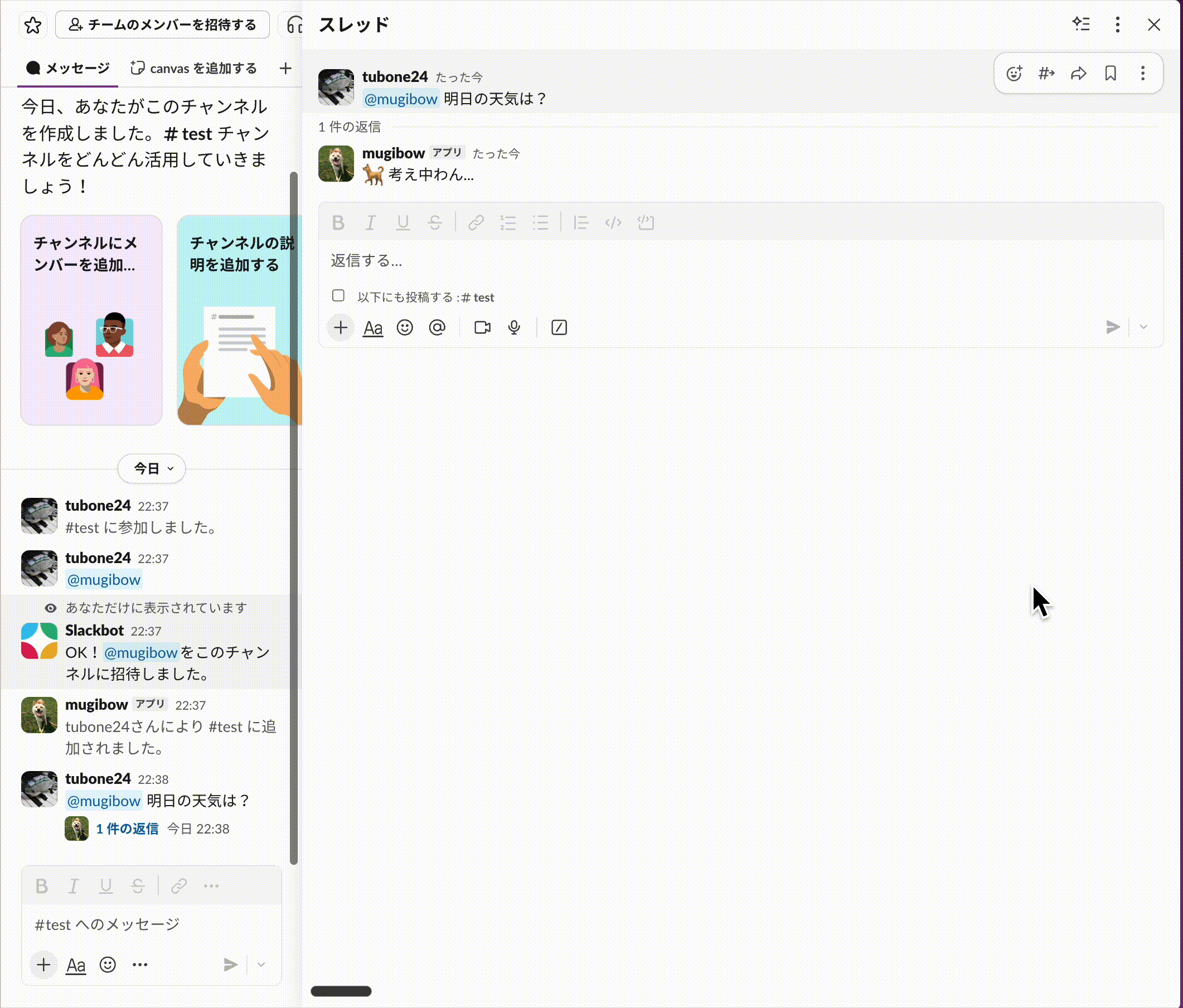Add a reaction to tubone24's thread message
This screenshot has width=1183, height=1008.
(1014, 73)
